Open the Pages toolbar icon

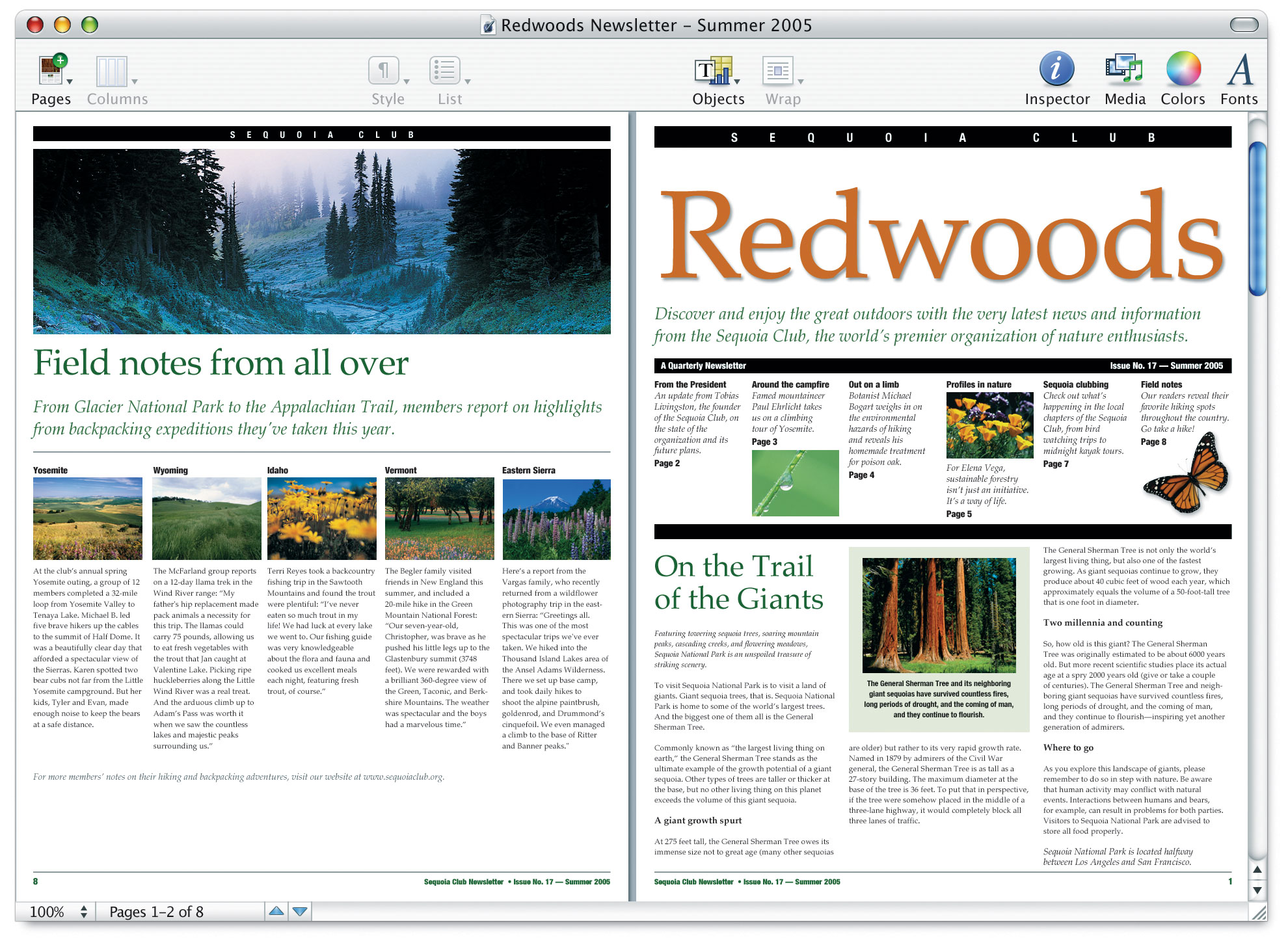52,70
